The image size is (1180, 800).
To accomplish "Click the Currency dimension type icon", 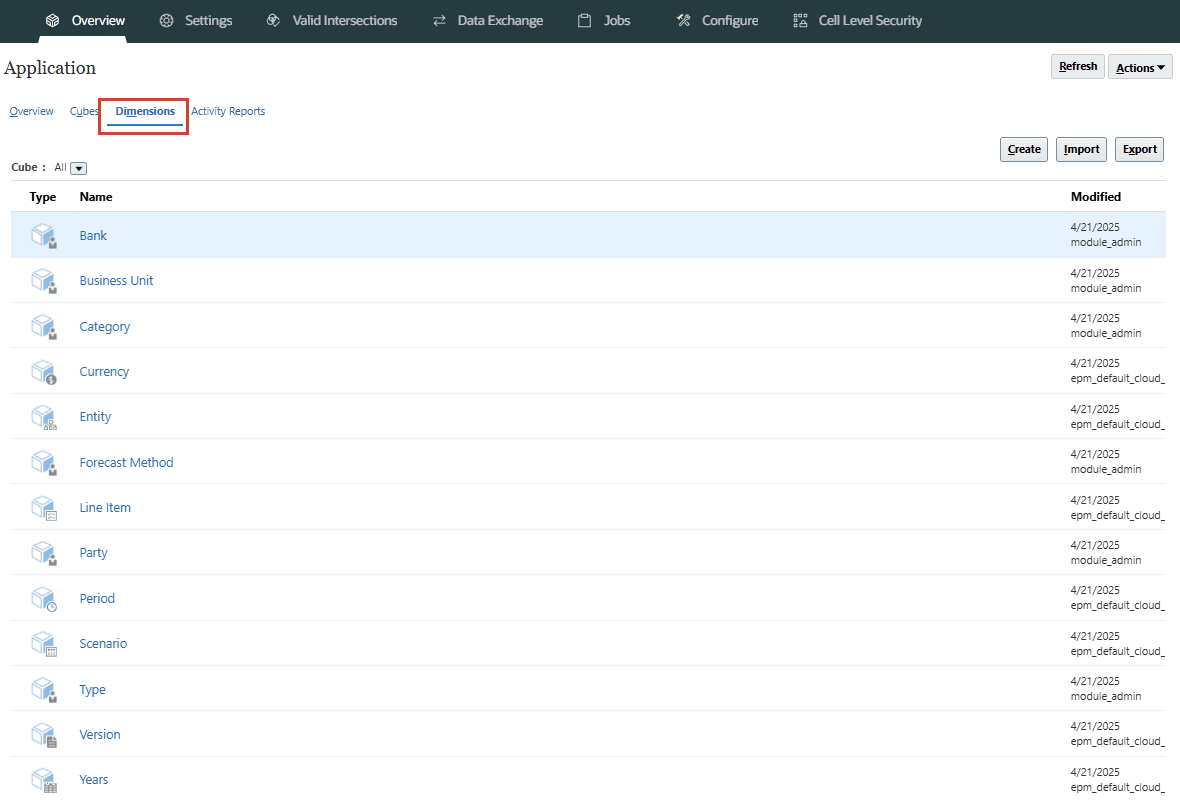I will coord(44,372).
